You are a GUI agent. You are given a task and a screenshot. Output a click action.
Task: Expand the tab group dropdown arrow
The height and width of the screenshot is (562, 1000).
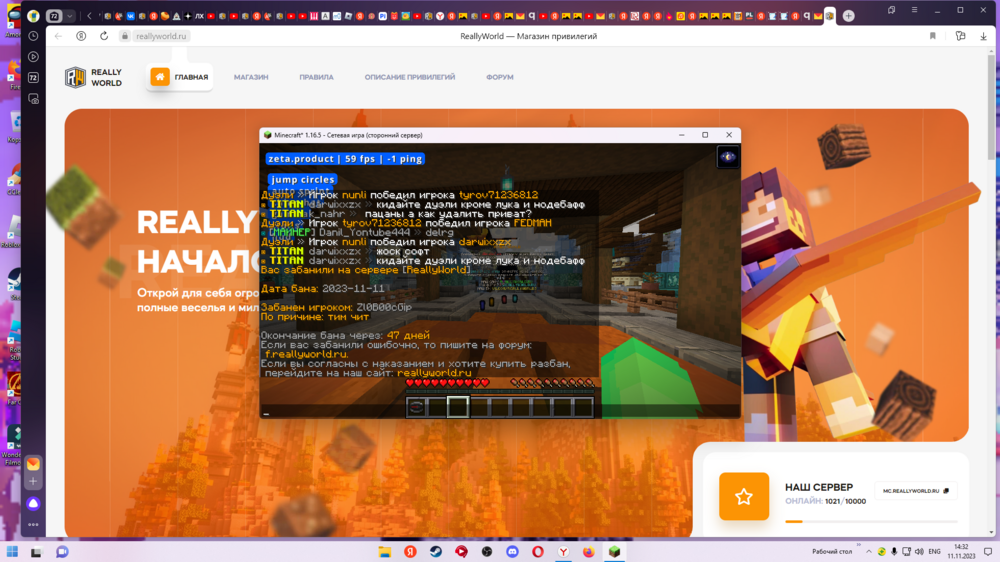click(x=70, y=16)
